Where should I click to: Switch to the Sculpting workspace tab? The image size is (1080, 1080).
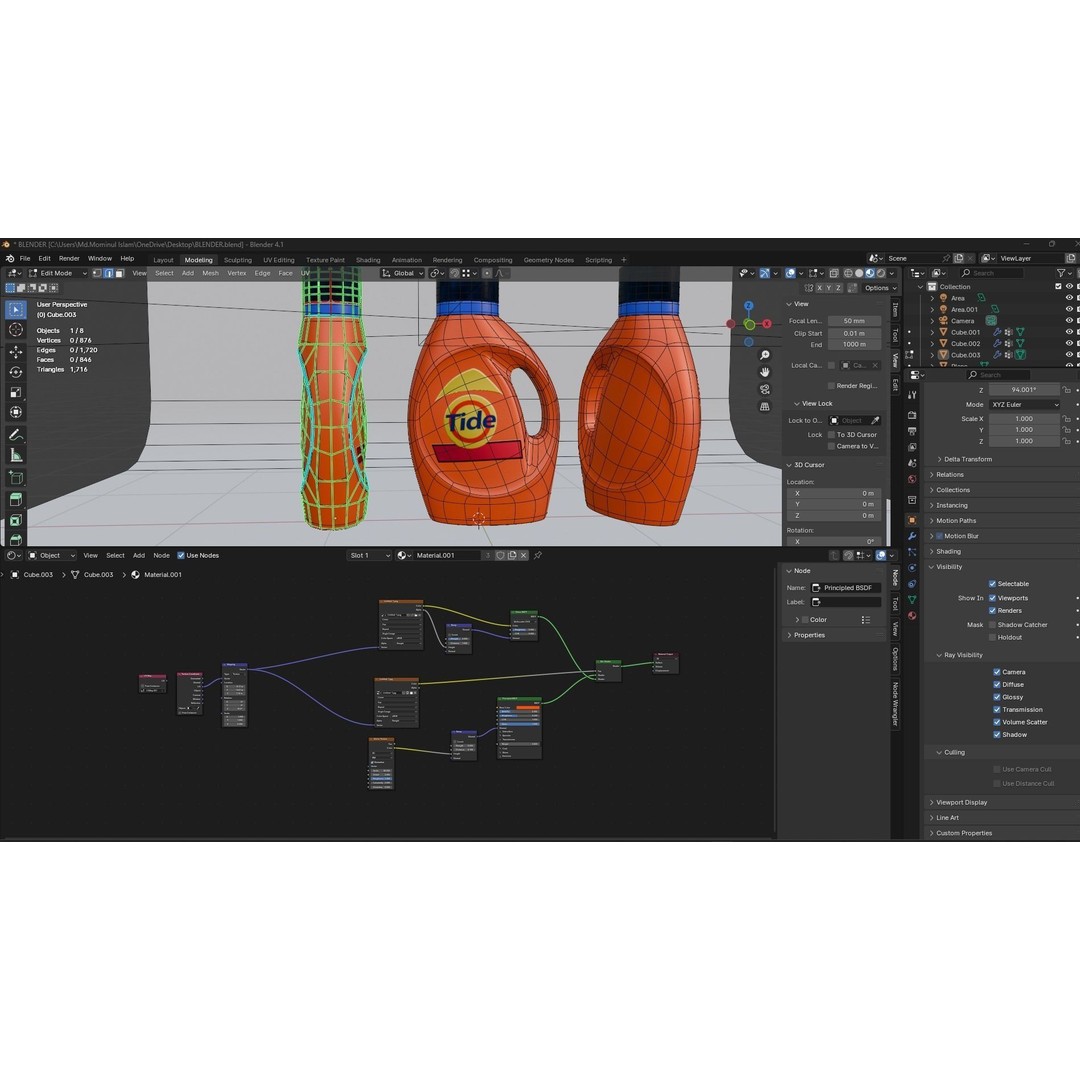[x=238, y=260]
